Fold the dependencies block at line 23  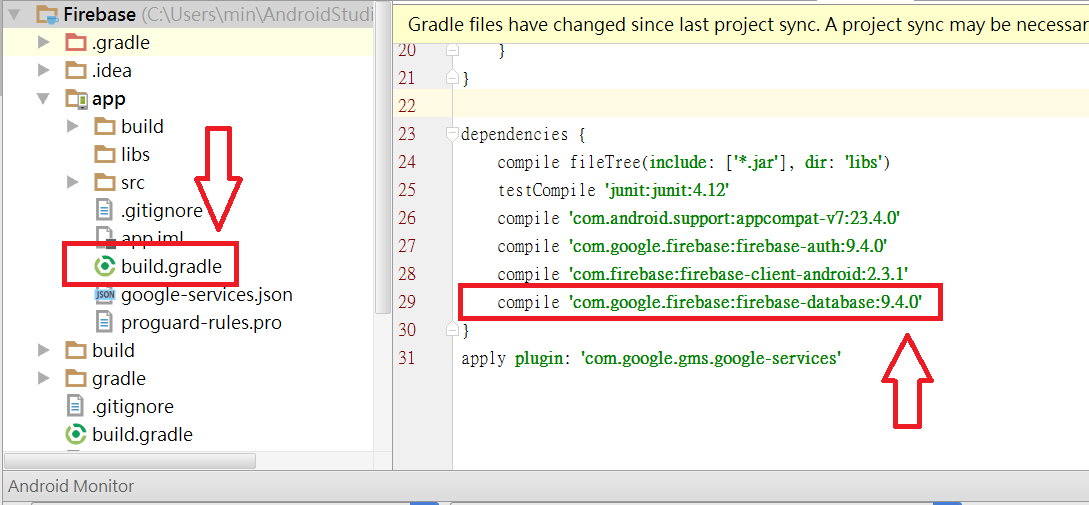coord(453,133)
